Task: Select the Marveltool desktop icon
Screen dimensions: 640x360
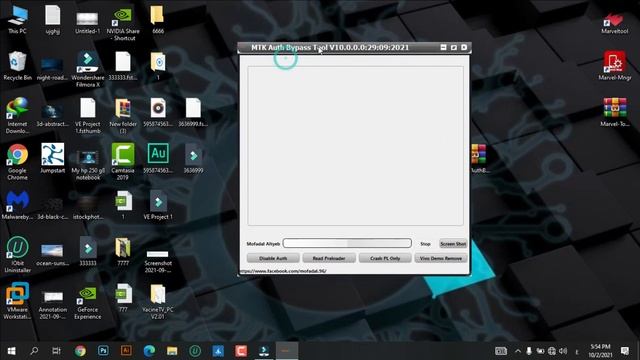Action: [615, 23]
